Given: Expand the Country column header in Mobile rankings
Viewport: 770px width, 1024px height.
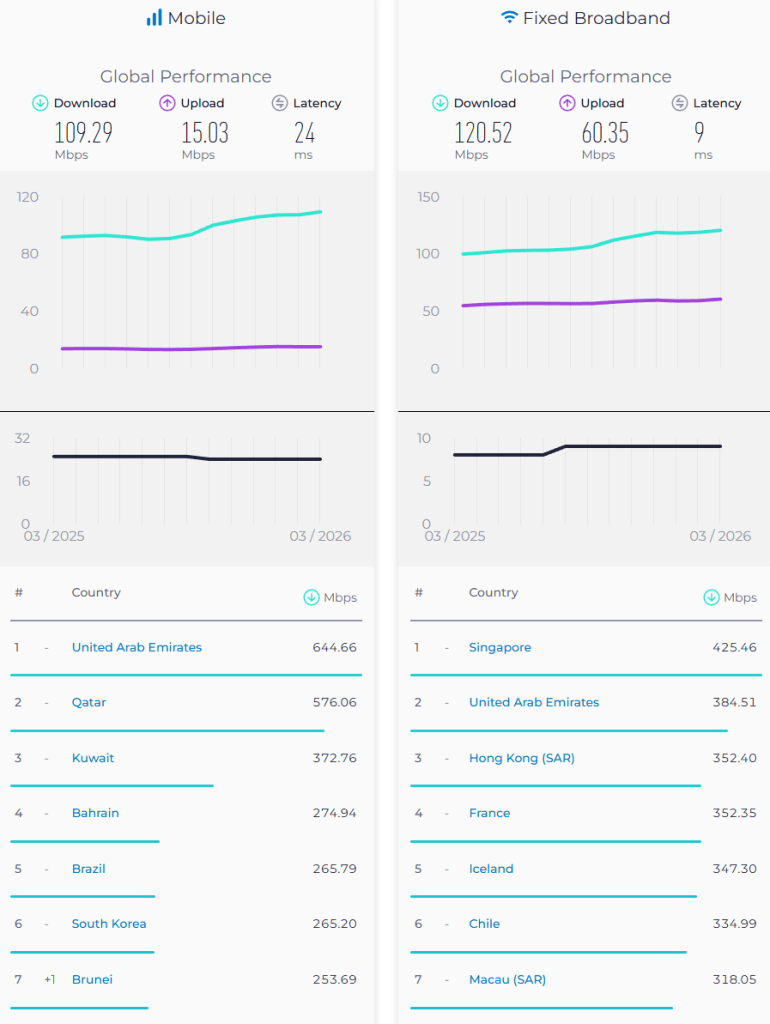Looking at the screenshot, I should (96, 592).
